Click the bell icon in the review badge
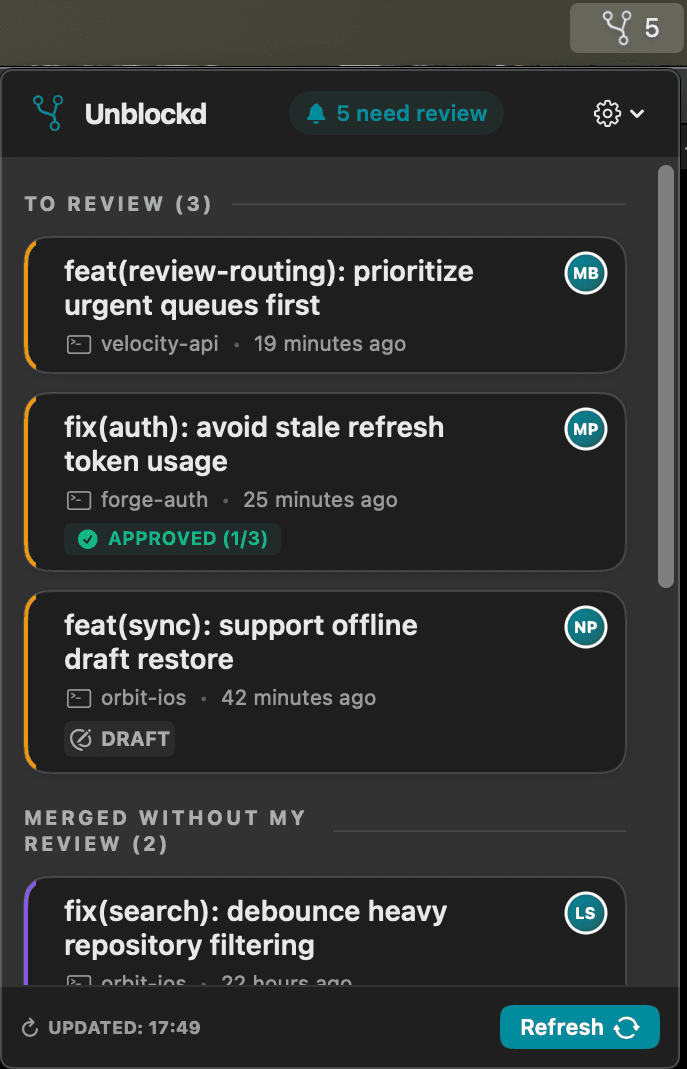The width and height of the screenshot is (687, 1069). coord(315,112)
